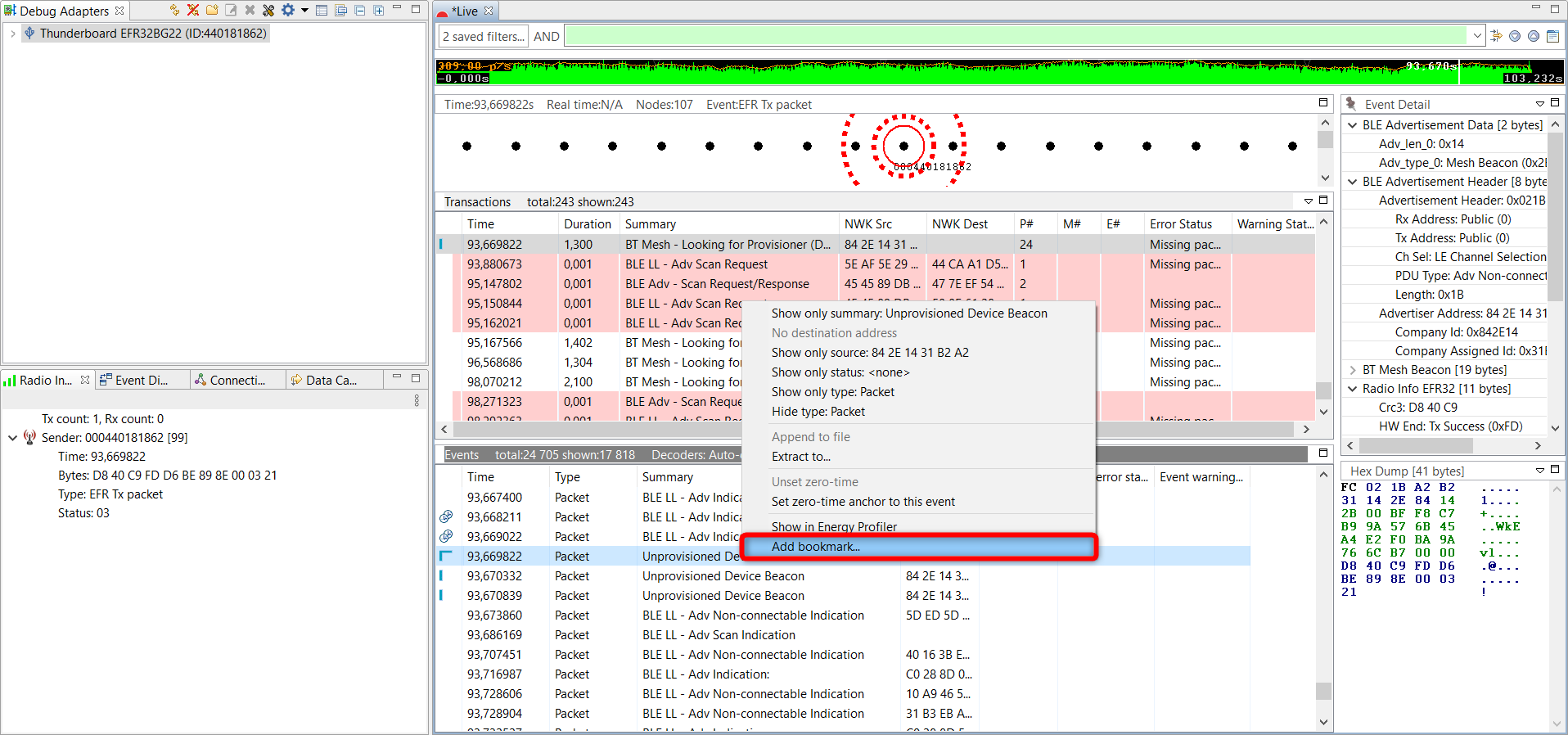Click the edit pencil icon in Debug Adapters toolbar
Viewport: 1568px width, 735px height.
(x=231, y=11)
